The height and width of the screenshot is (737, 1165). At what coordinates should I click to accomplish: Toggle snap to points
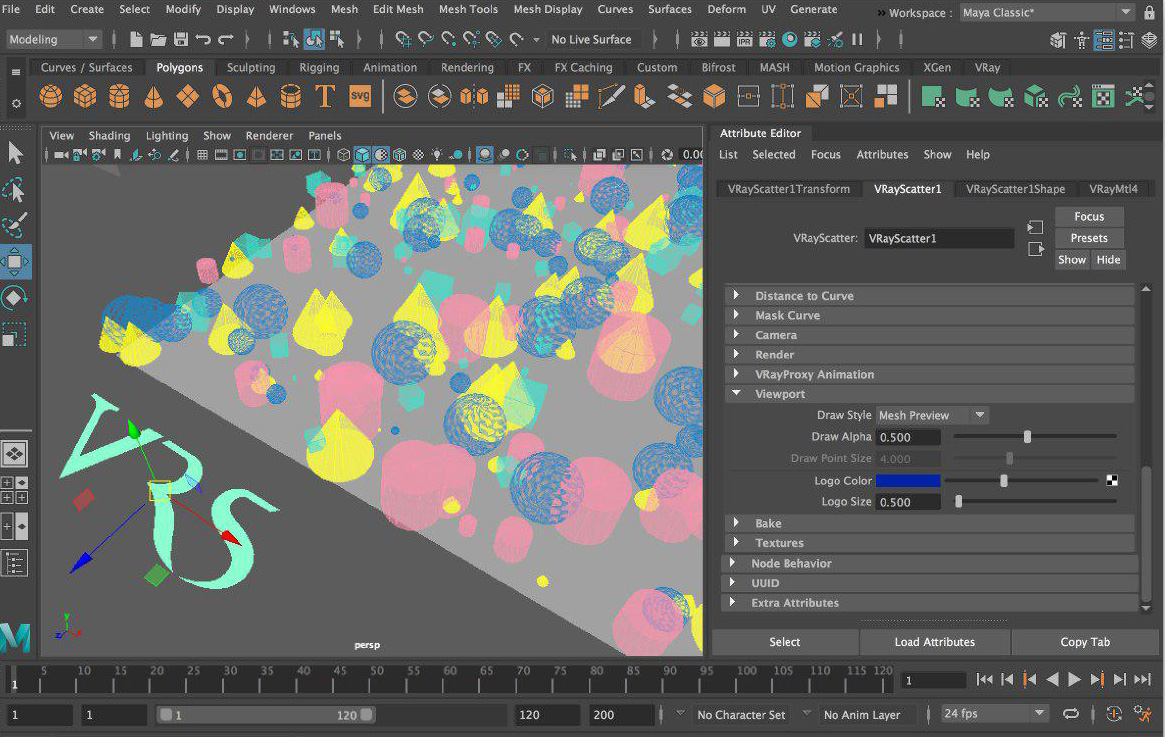(x=448, y=39)
